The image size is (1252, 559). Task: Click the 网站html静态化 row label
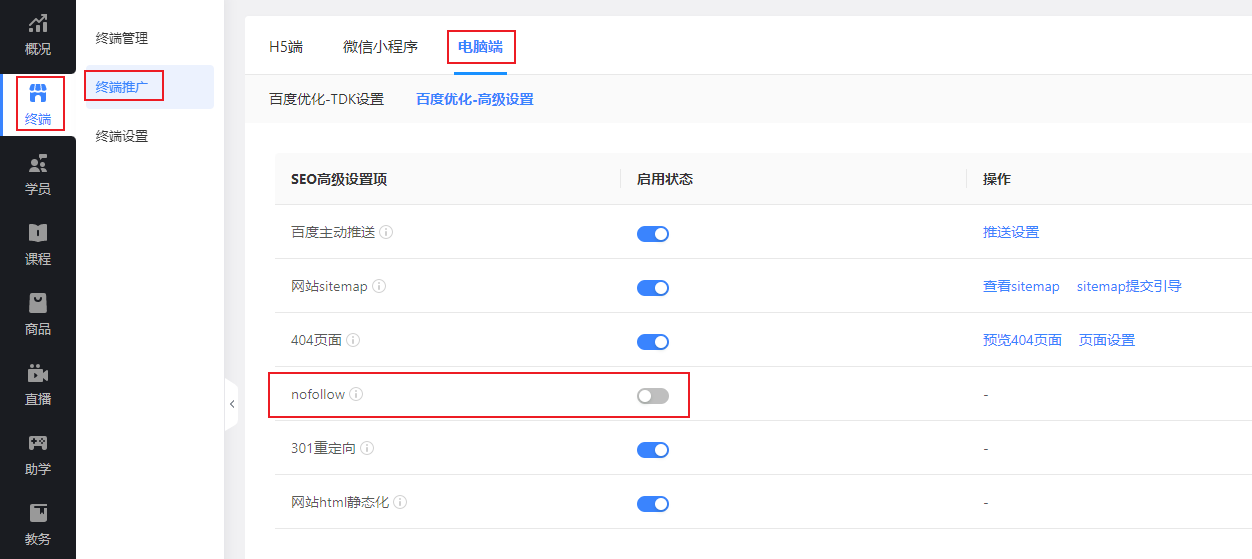340,502
